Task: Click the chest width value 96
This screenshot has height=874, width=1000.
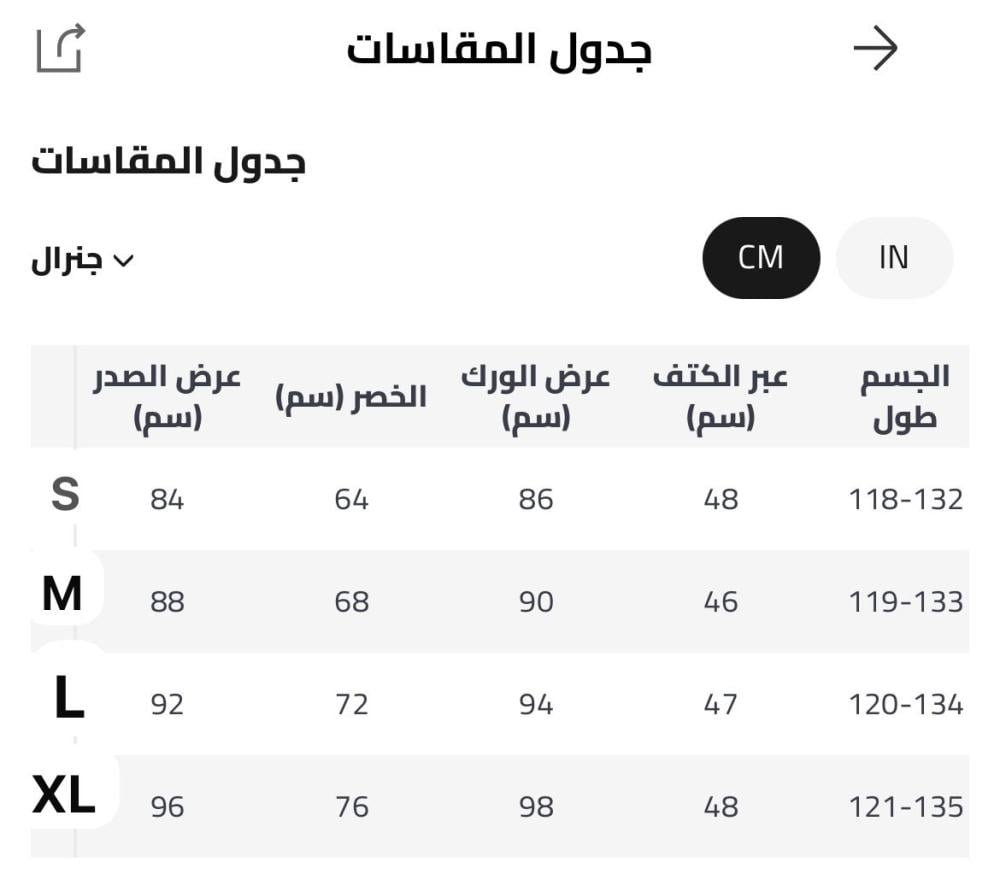Action: tap(168, 806)
